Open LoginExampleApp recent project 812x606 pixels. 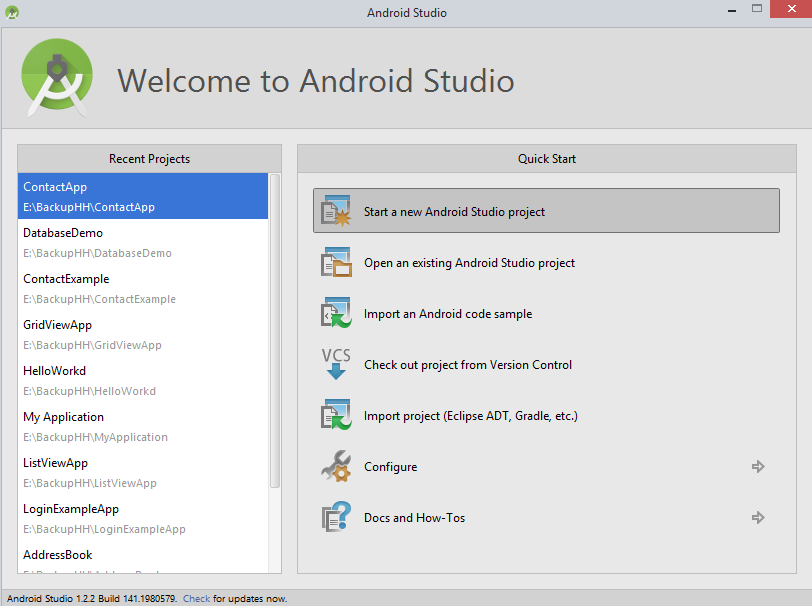[x=143, y=519]
